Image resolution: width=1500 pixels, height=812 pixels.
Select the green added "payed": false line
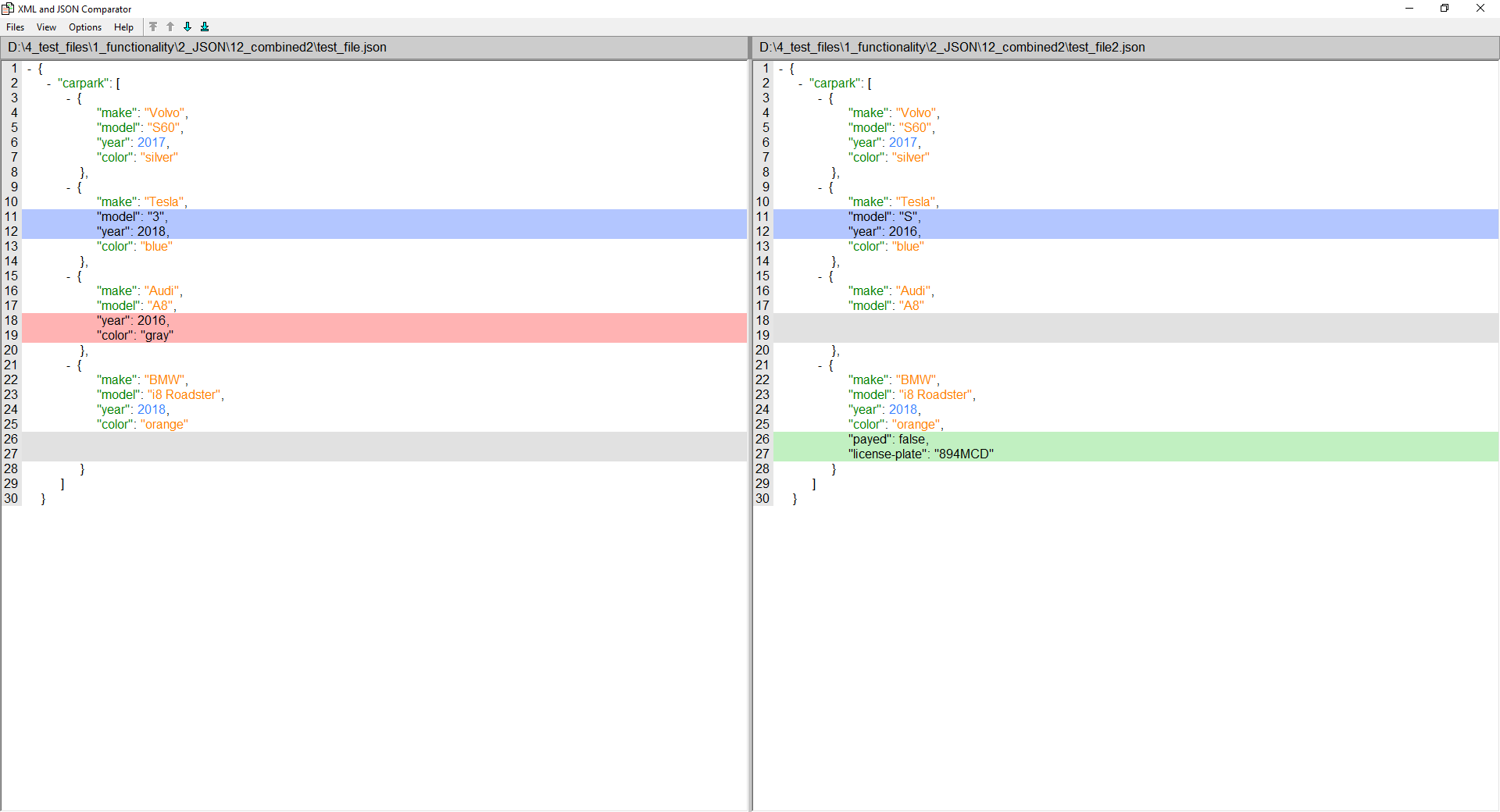coord(888,440)
